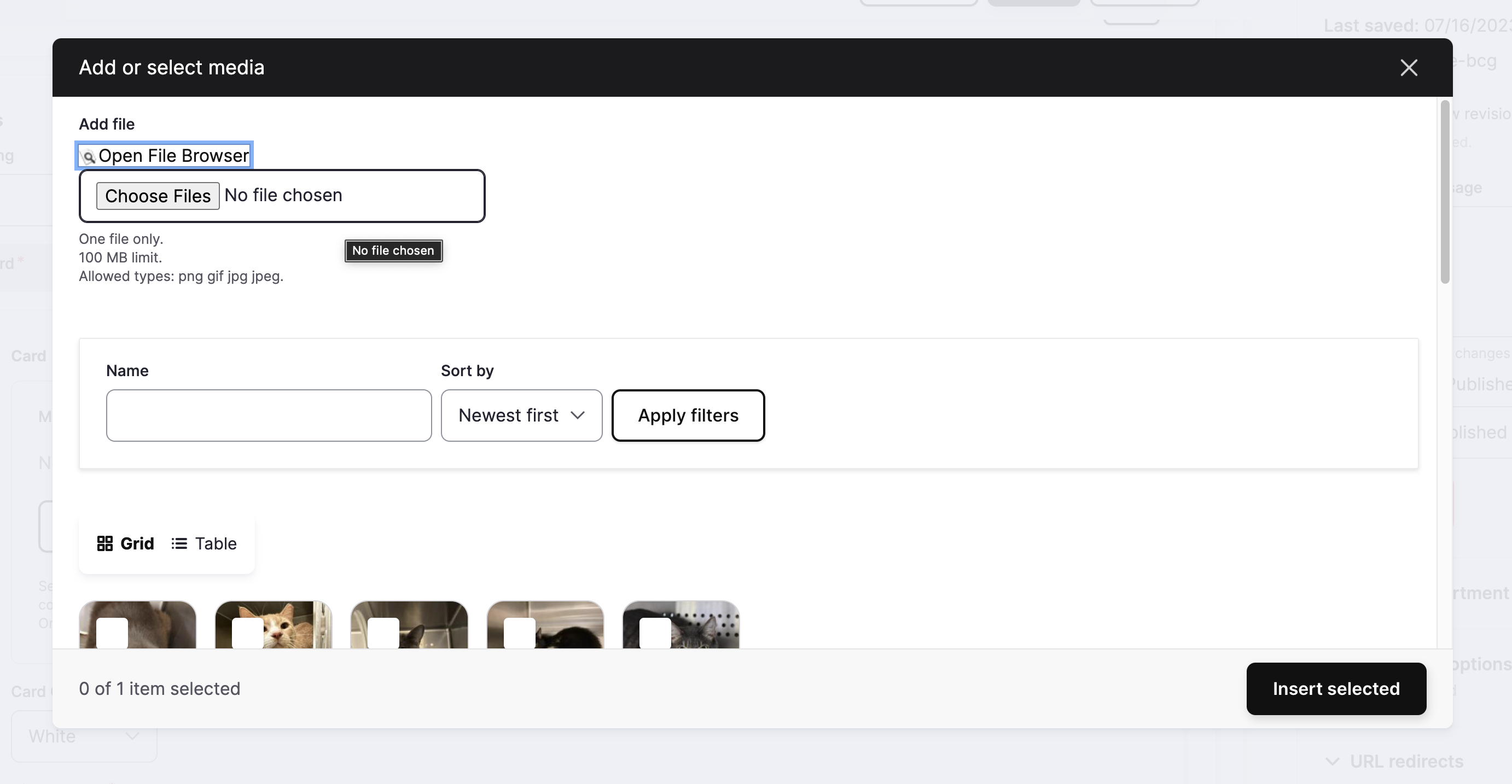Screen dimensions: 1512x784
Task: Click inside the Name filter field
Action: click(x=268, y=415)
